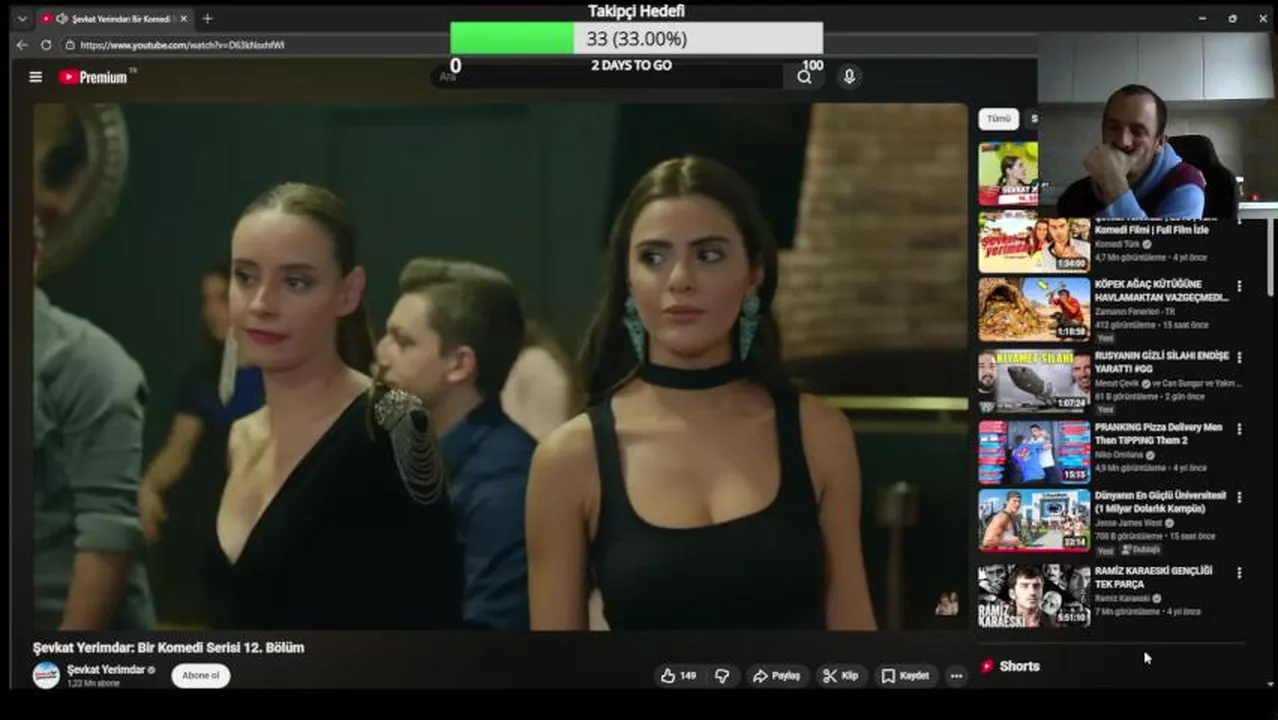The width and height of the screenshot is (1278, 720).
Task: Minimize the browser window
Action: click(1202, 19)
